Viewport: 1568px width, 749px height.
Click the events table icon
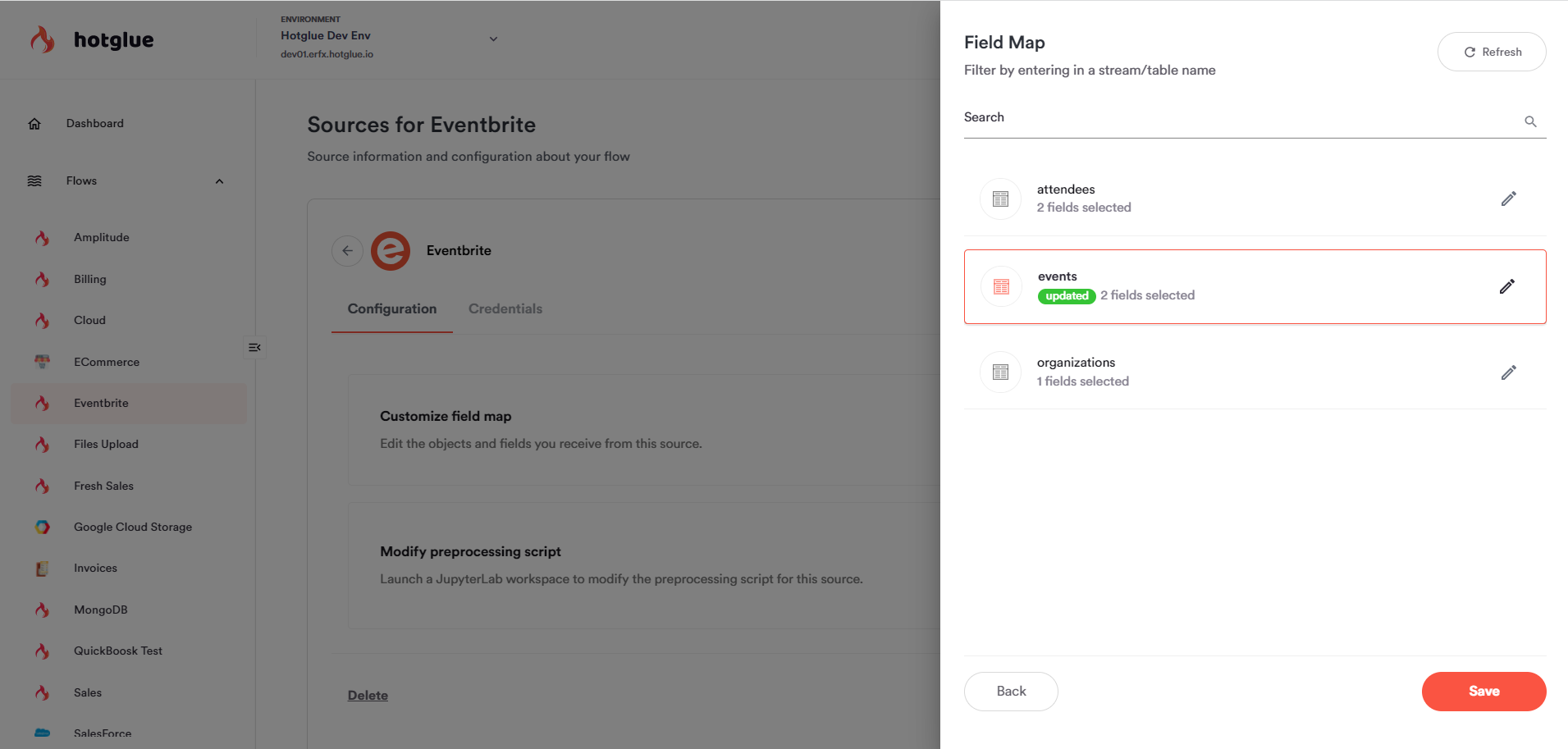(x=1001, y=286)
